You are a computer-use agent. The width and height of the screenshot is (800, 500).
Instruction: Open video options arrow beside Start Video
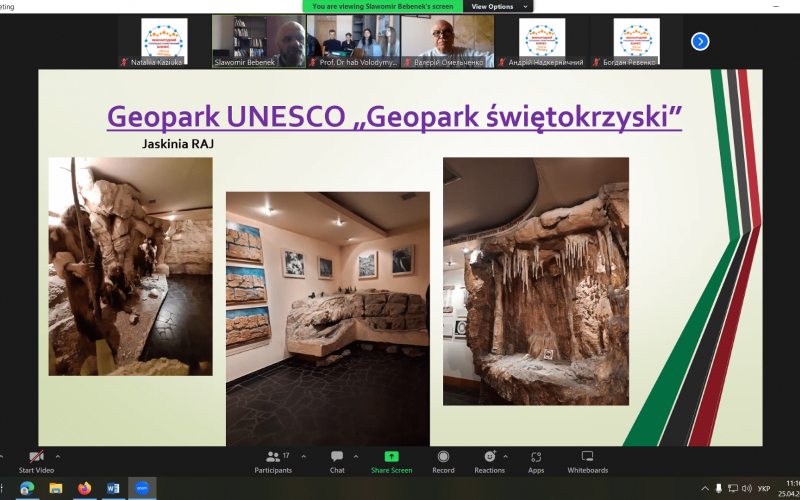(58, 457)
